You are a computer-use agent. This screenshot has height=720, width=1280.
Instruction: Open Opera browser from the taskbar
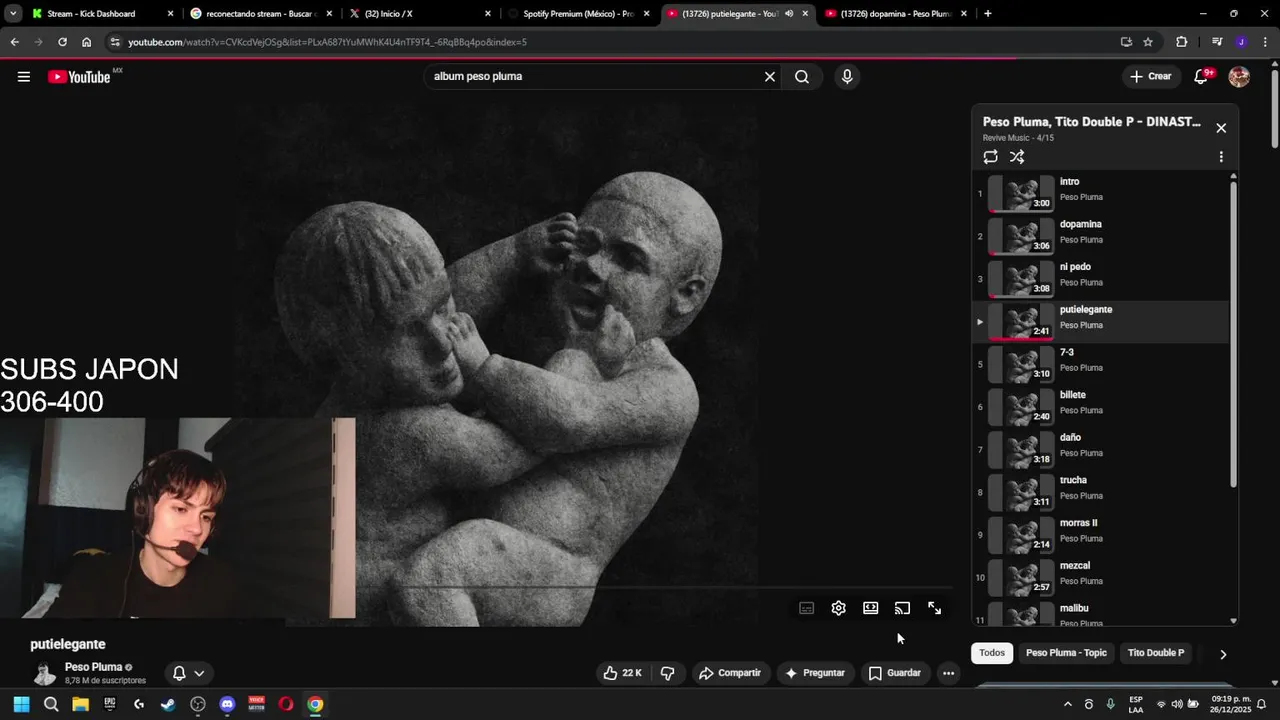point(286,704)
